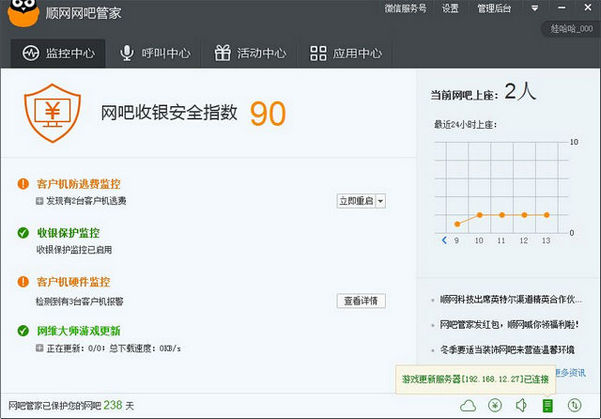
Task: Click the circled transfer arrows status icon
Action: coord(574,406)
